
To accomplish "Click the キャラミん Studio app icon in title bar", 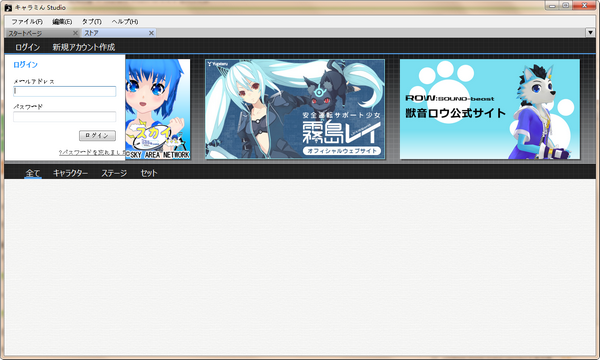I will pyautogui.click(x=8, y=7).
